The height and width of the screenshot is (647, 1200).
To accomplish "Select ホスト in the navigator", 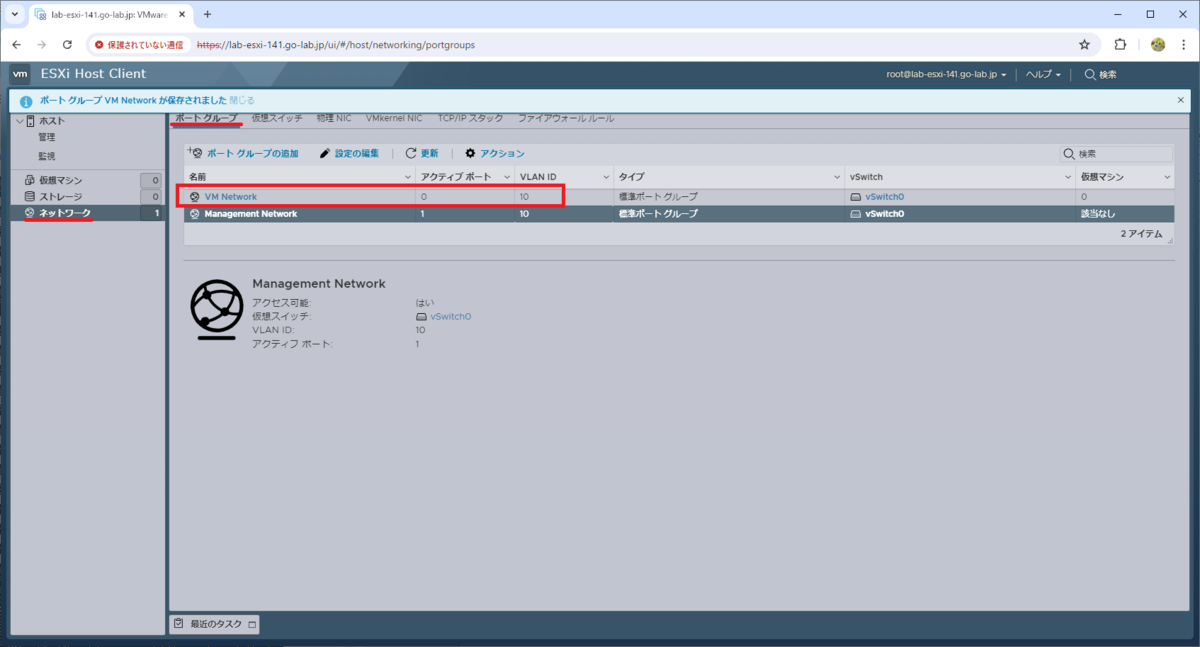I will coord(51,121).
